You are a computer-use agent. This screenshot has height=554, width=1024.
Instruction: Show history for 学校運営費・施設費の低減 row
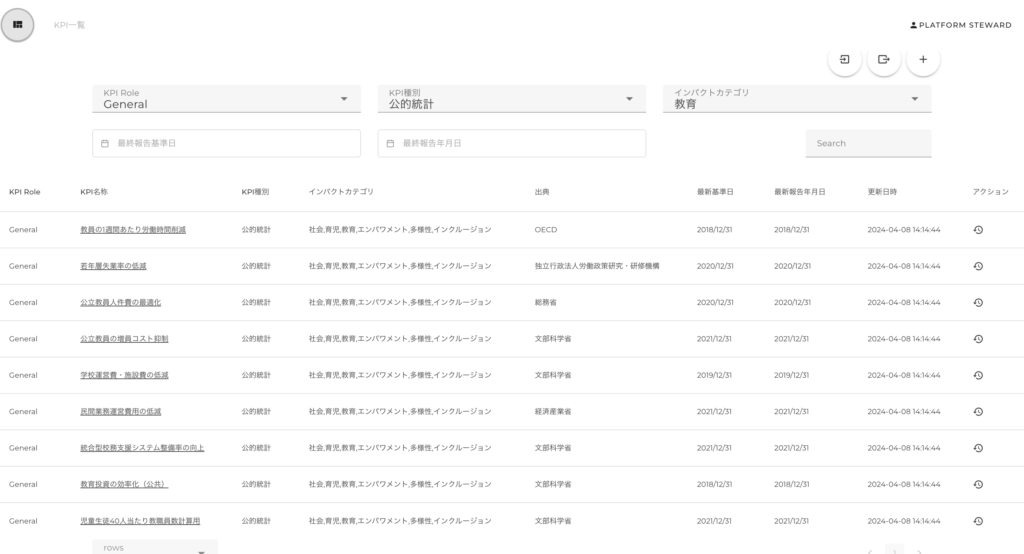click(x=978, y=375)
